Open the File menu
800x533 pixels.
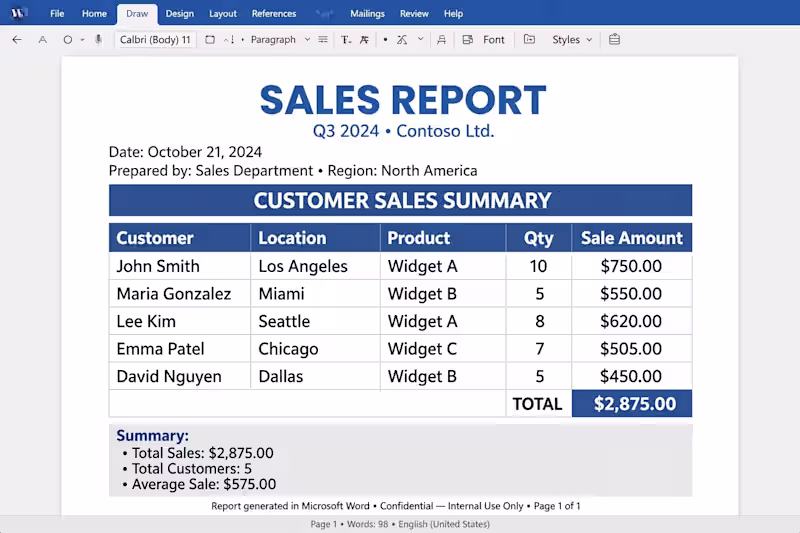tap(57, 14)
